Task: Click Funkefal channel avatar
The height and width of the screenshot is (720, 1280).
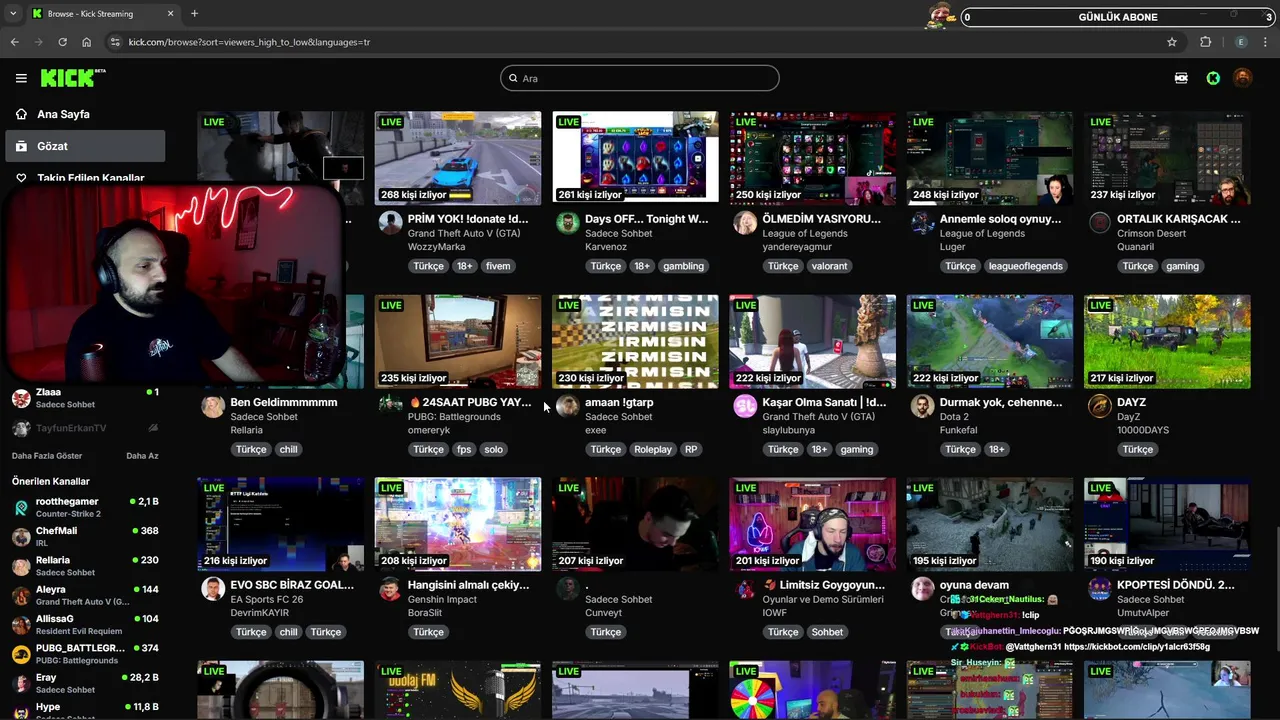Action: click(x=922, y=406)
